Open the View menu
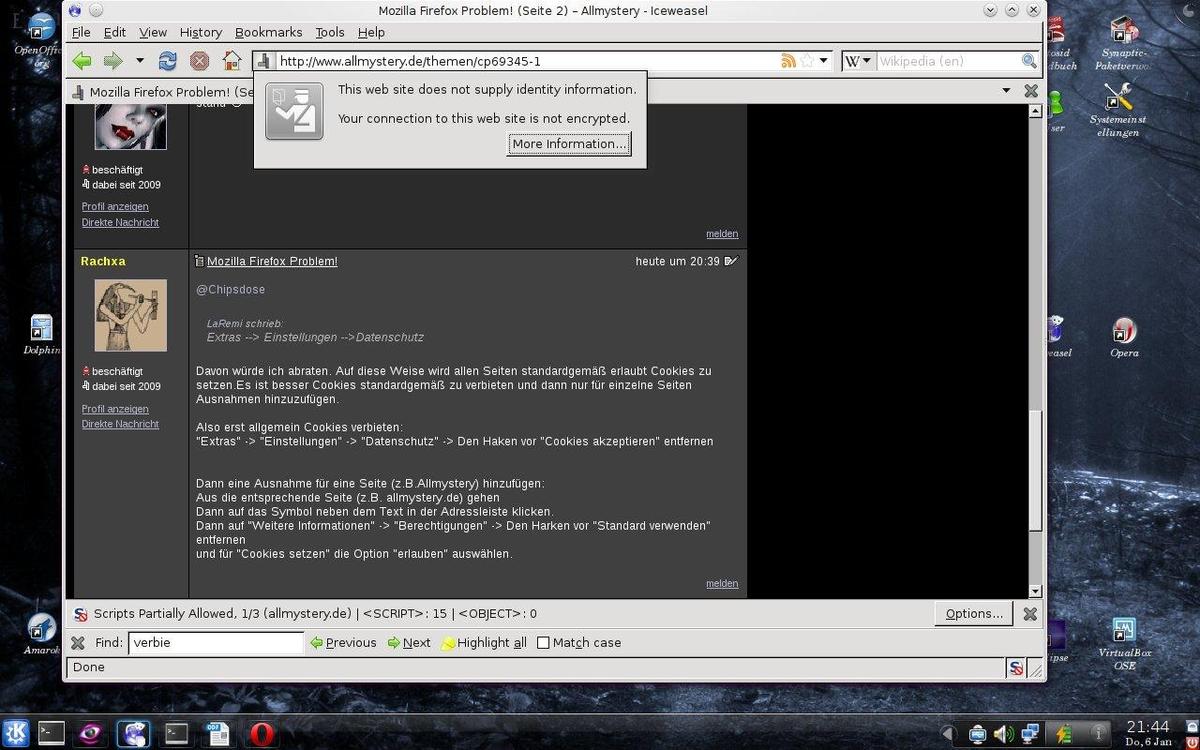Image resolution: width=1200 pixels, height=750 pixels. click(153, 32)
